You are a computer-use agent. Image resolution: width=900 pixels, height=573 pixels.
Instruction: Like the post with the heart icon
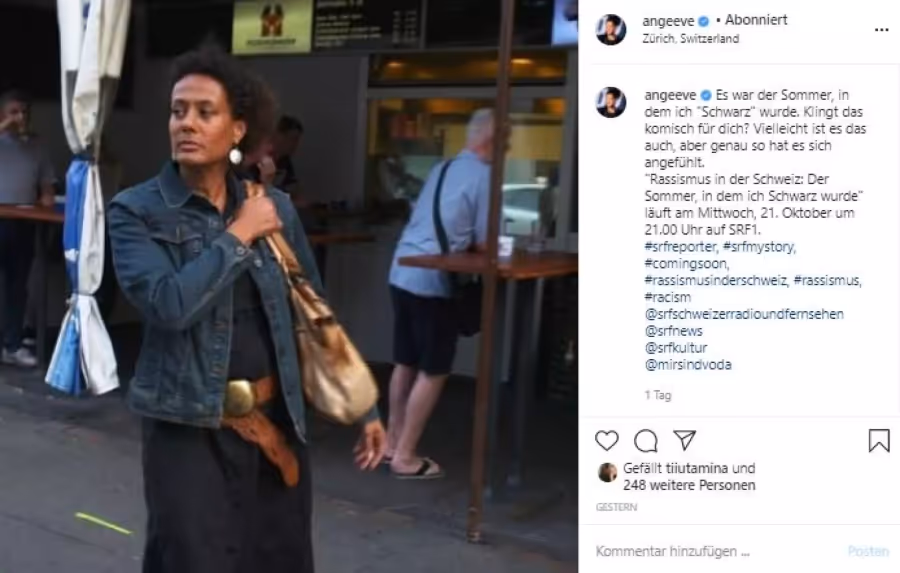(607, 441)
